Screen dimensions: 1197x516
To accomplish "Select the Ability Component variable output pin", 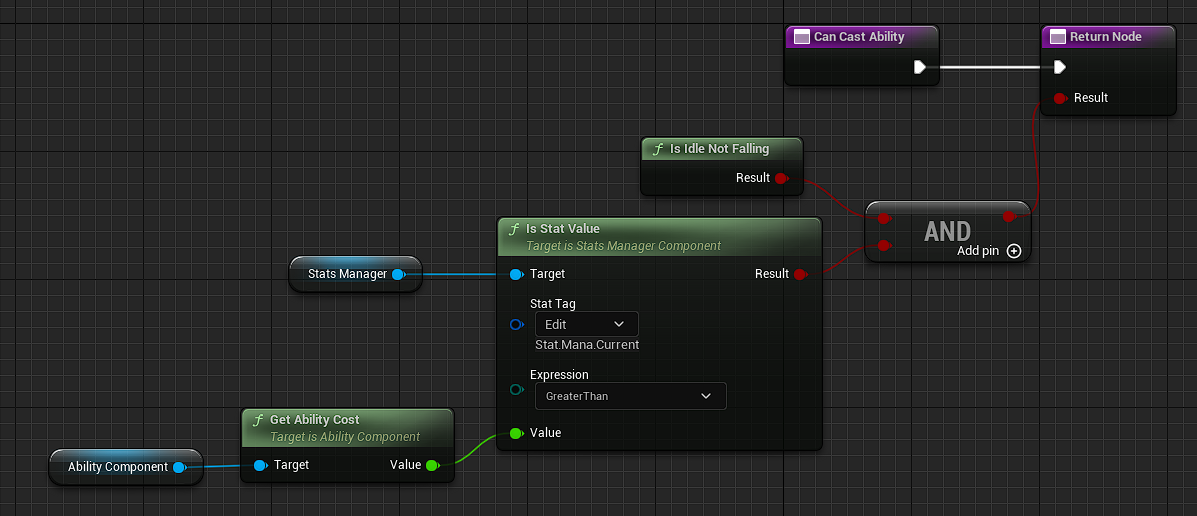I will pyautogui.click(x=178, y=467).
